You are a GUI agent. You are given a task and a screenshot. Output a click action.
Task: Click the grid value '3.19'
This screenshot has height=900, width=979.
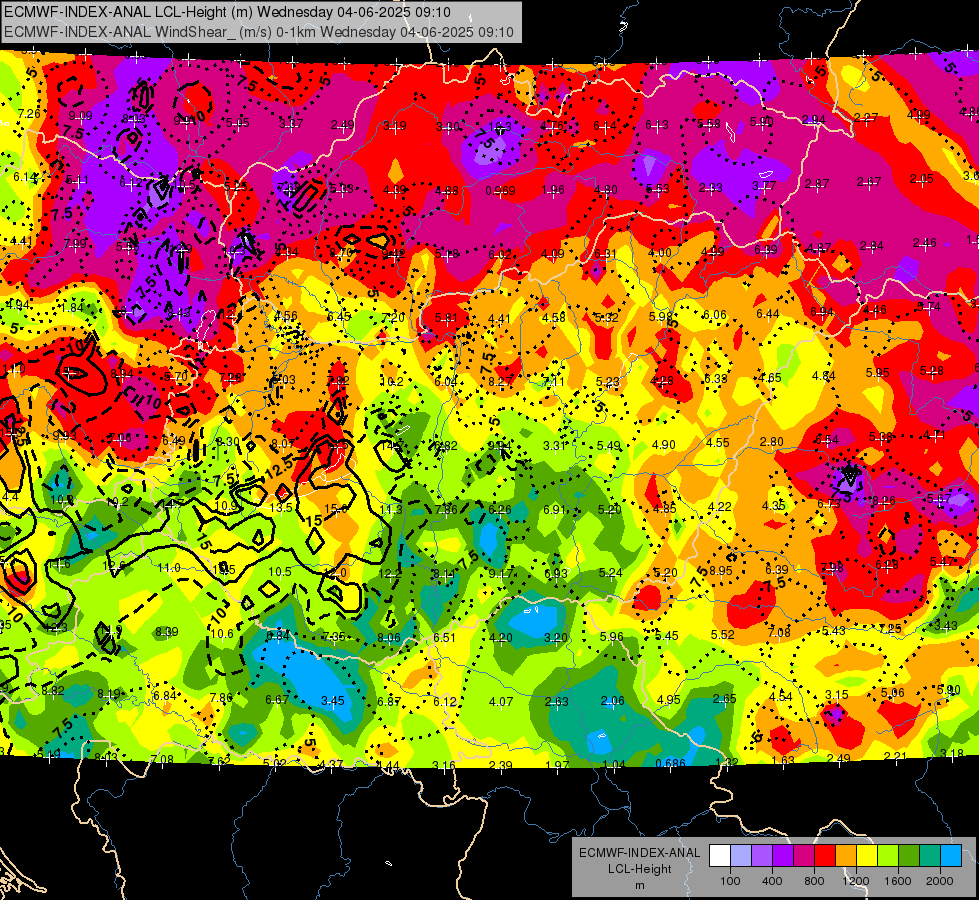395,126
